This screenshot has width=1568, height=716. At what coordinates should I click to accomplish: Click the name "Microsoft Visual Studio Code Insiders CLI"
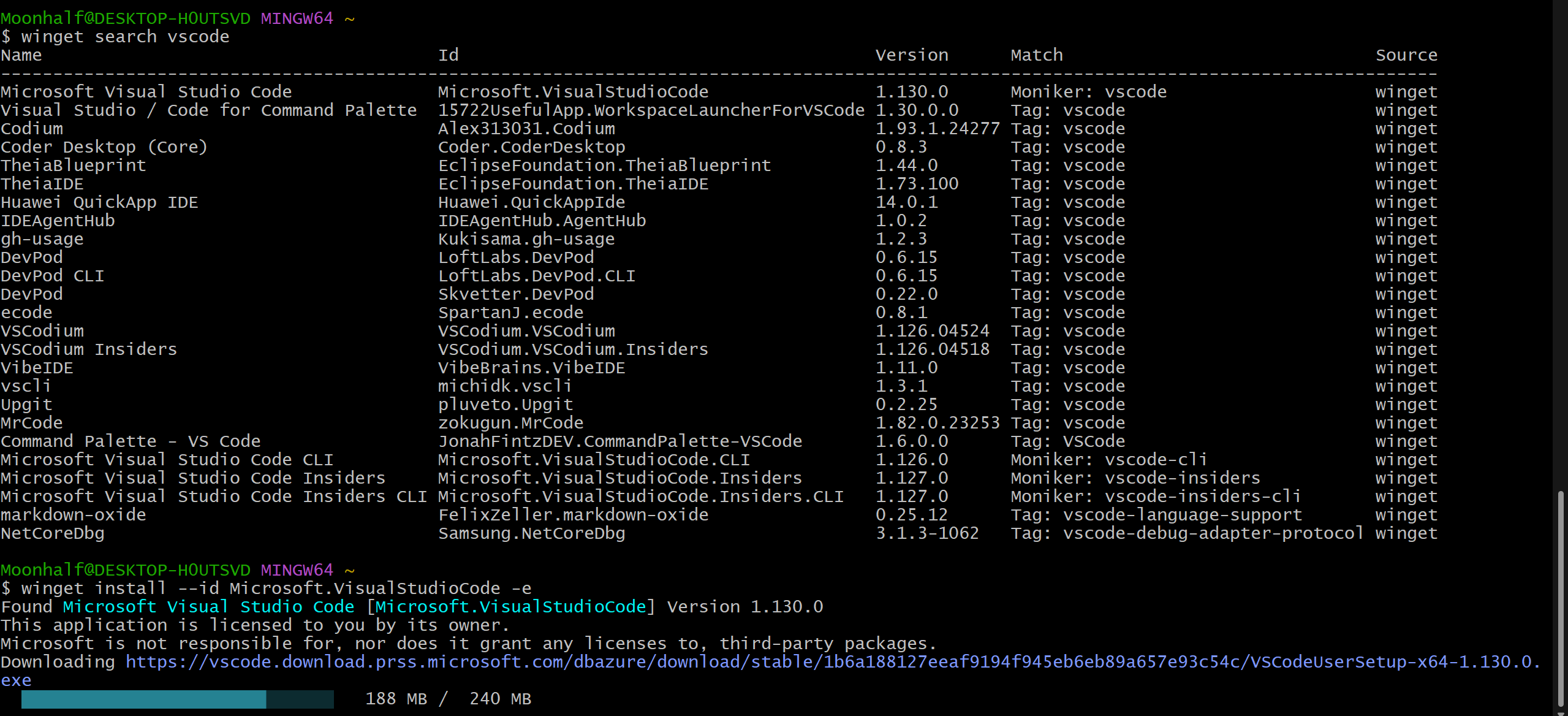pos(214,497)
